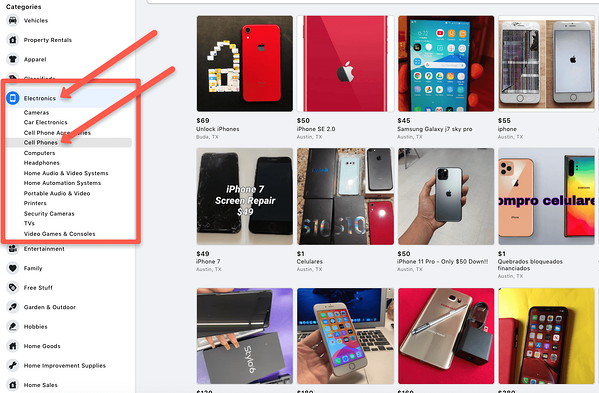599x393 pixels.
Task: Select the Property Rentals house icon
Action: tap(13, 40)
